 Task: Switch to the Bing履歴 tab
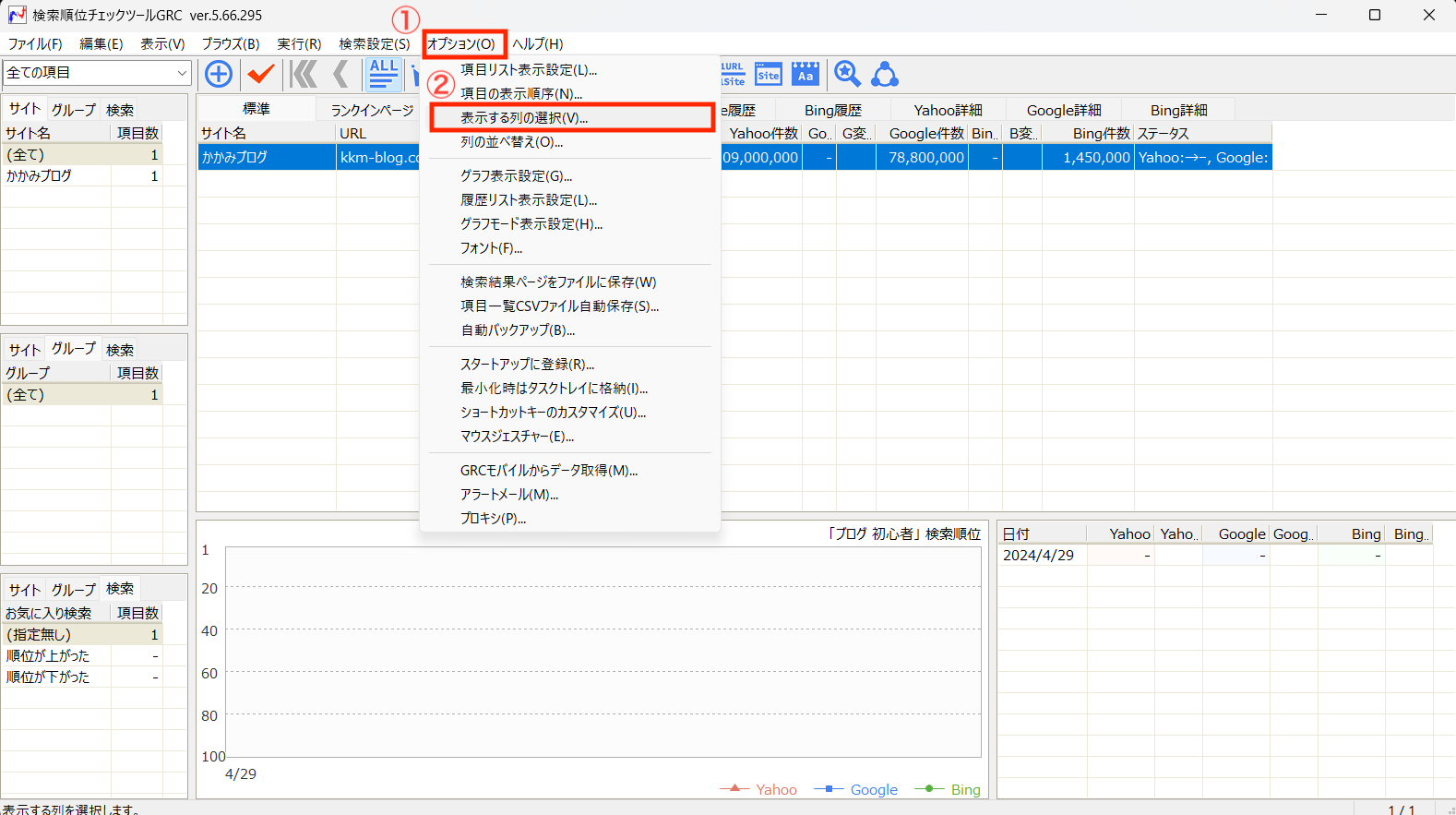click(832, 110)
